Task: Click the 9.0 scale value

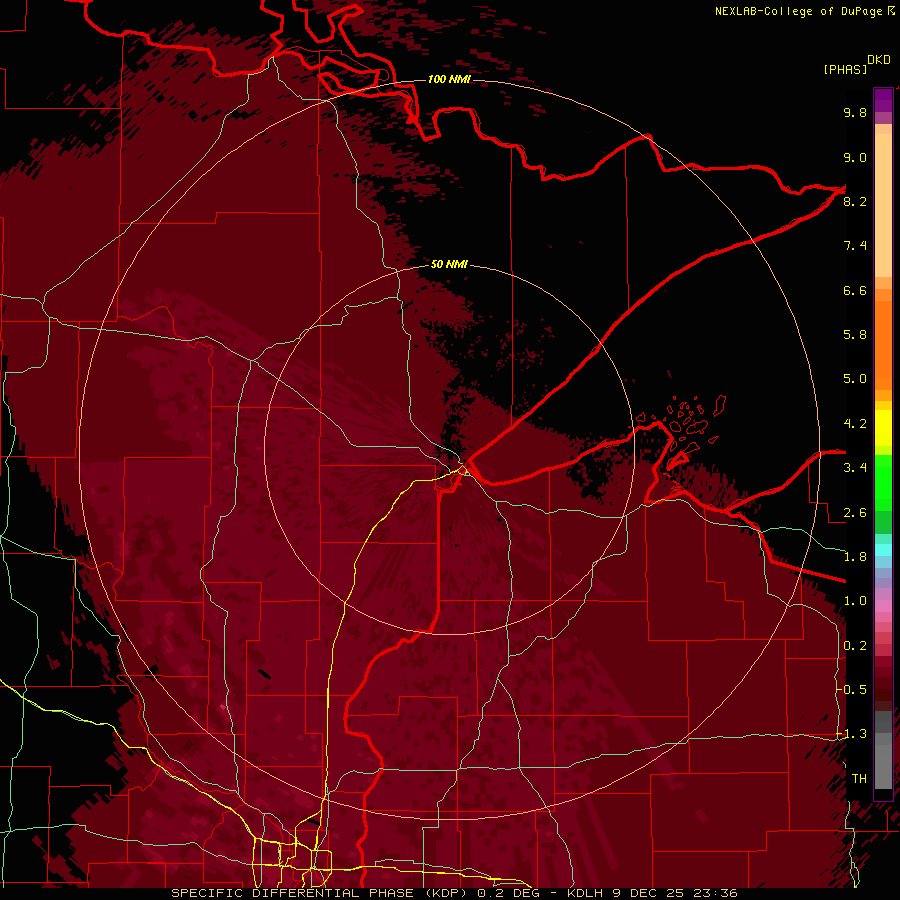Action: pyautogui.click(x=855, y=158)
